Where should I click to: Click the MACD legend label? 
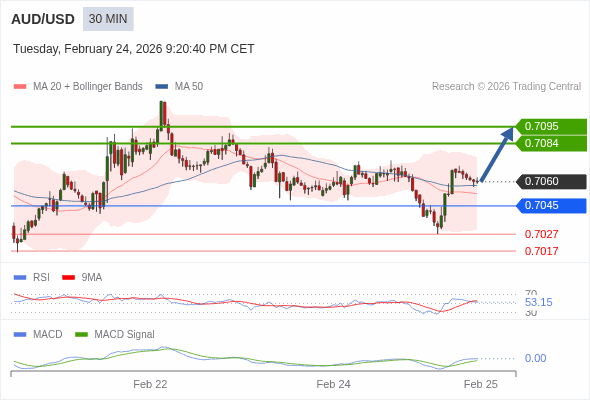[48, 335]
